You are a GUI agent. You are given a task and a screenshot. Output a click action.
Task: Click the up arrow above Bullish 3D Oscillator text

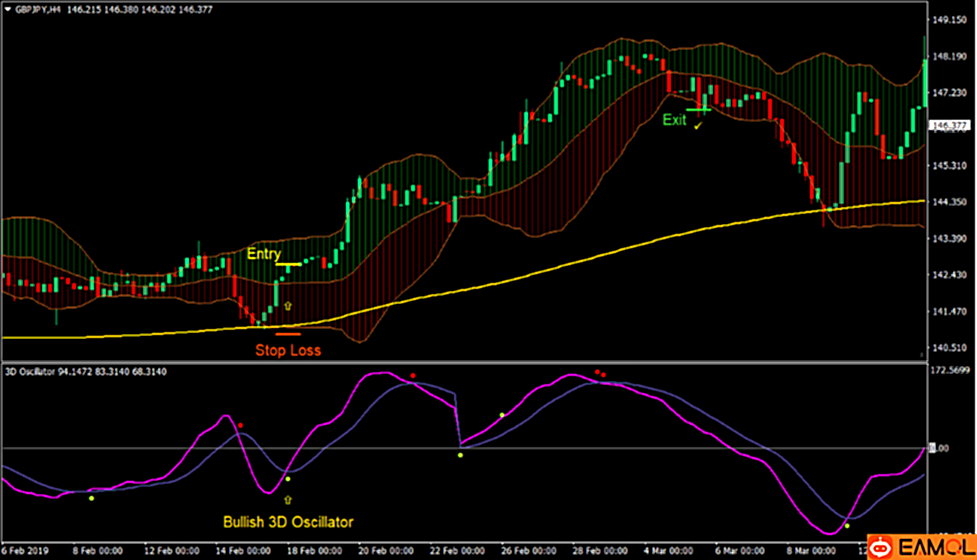point(289,499)
